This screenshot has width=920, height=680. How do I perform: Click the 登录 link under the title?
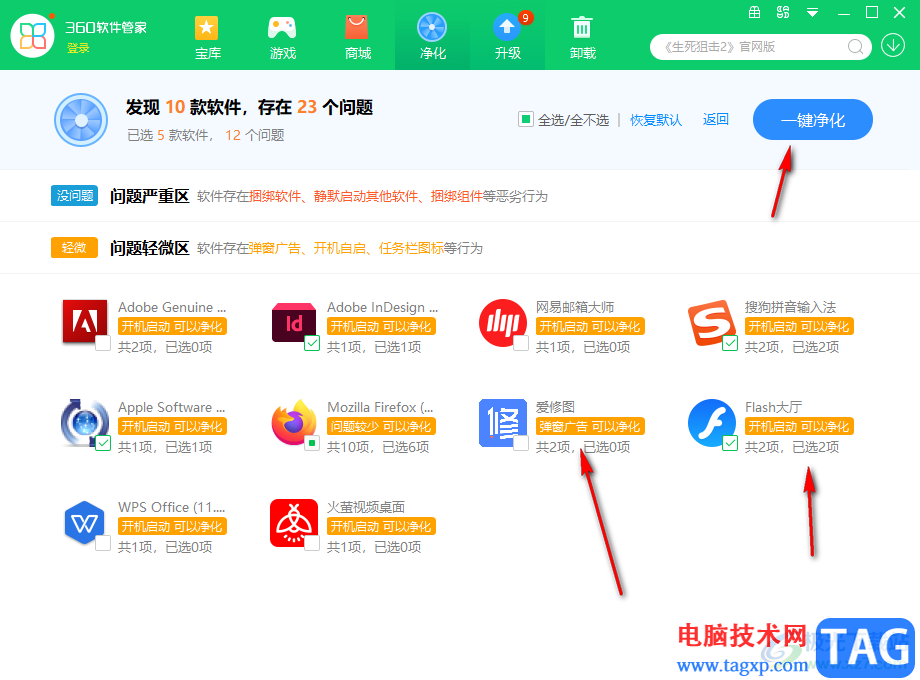(x=78, y=48)
